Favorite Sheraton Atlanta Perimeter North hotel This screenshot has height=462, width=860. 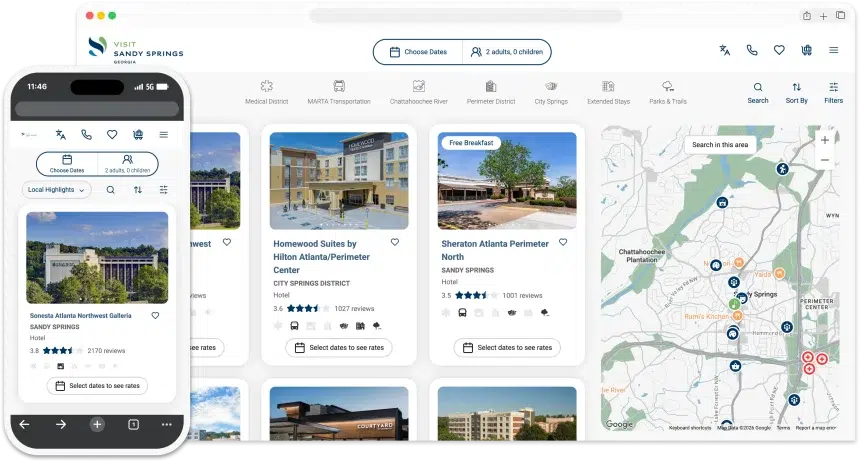(x=563, y=242)
